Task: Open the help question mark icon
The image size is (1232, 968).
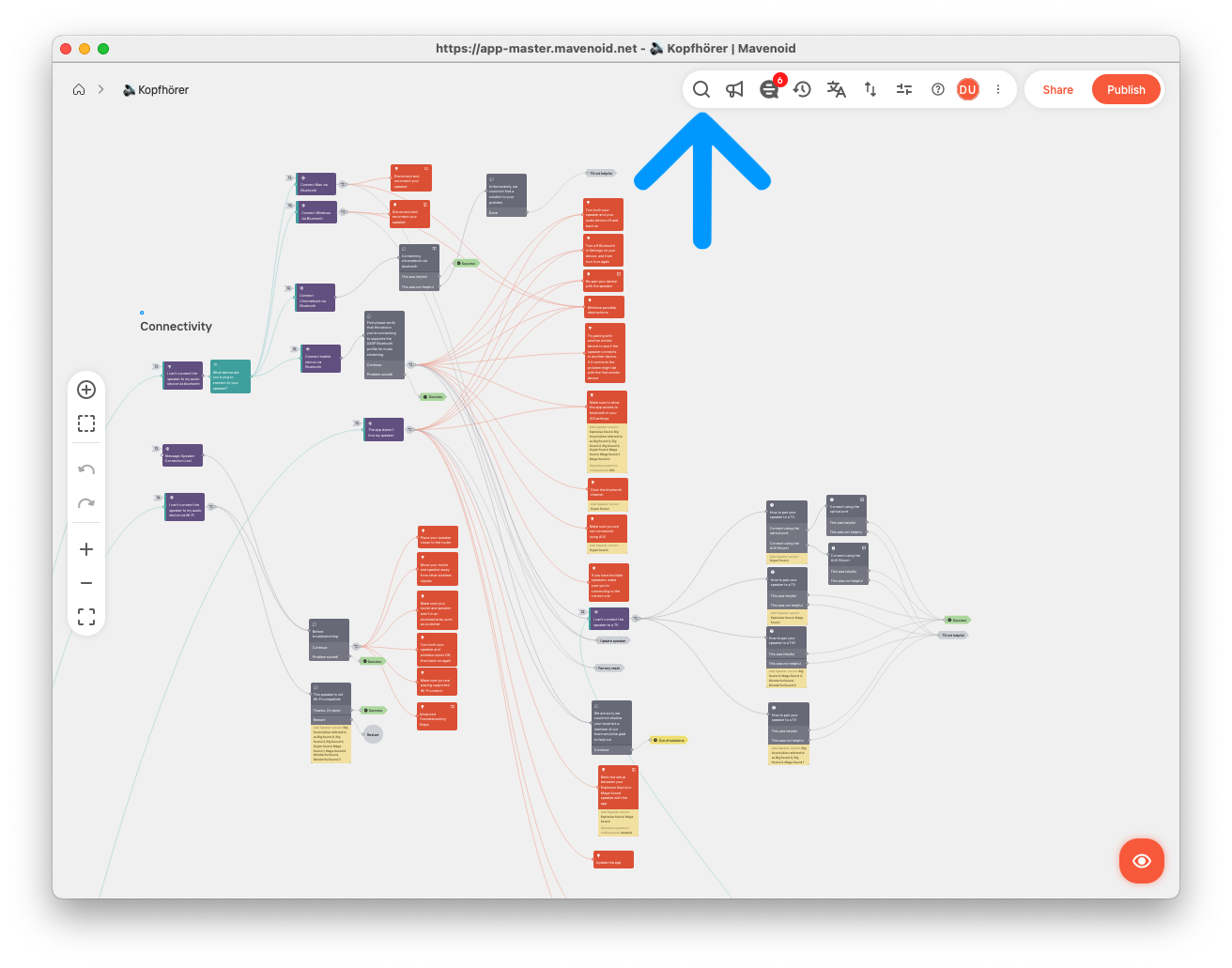Action: click(x=938, y=89)
